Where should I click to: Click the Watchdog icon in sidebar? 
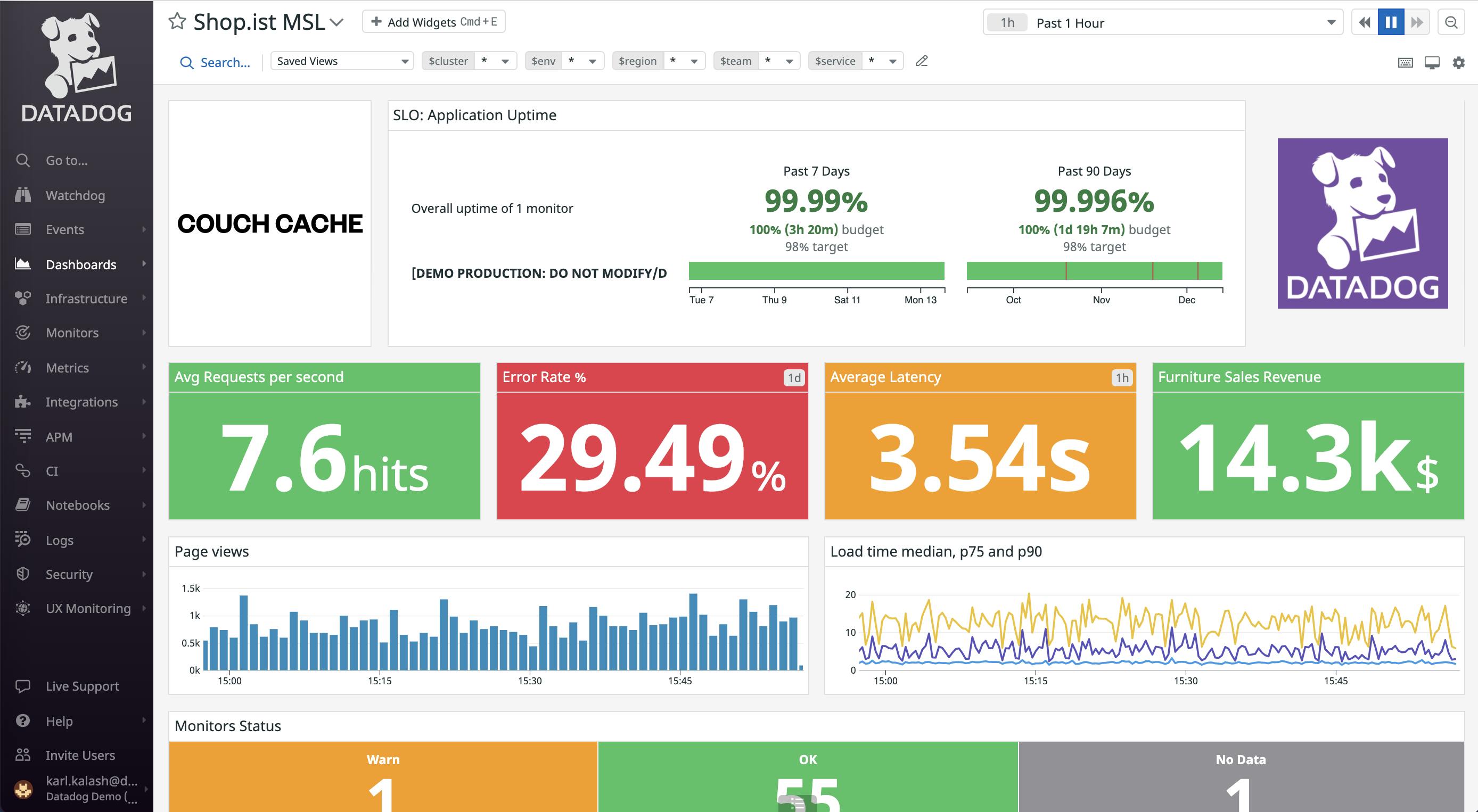point(23,195)
